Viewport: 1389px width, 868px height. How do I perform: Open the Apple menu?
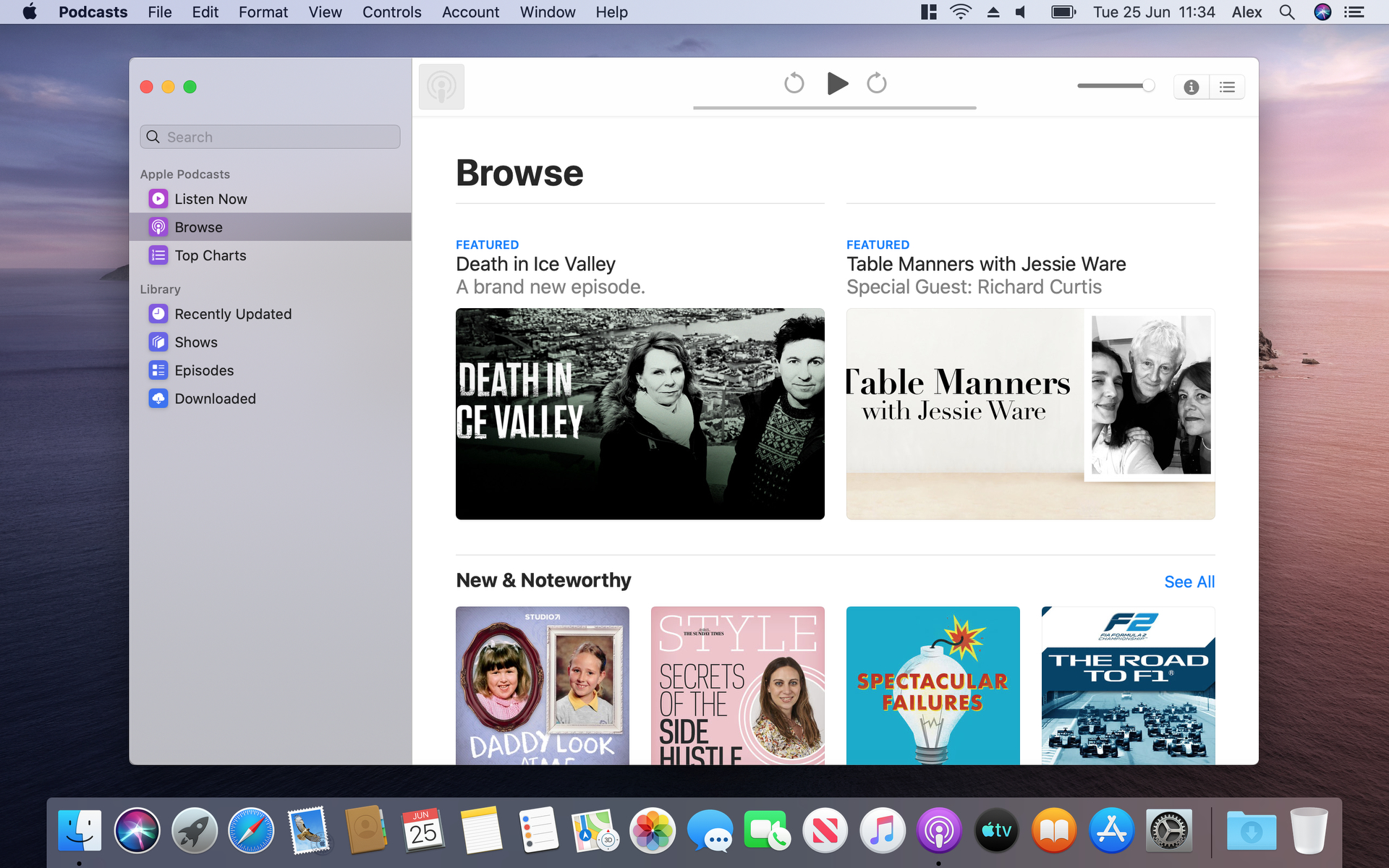tap(30, 12)
